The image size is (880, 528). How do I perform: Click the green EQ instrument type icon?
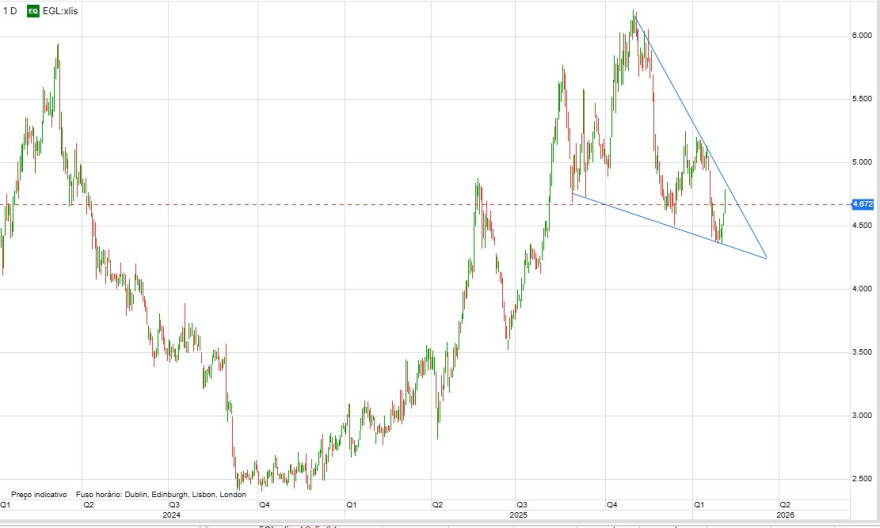tap(33, 11)
